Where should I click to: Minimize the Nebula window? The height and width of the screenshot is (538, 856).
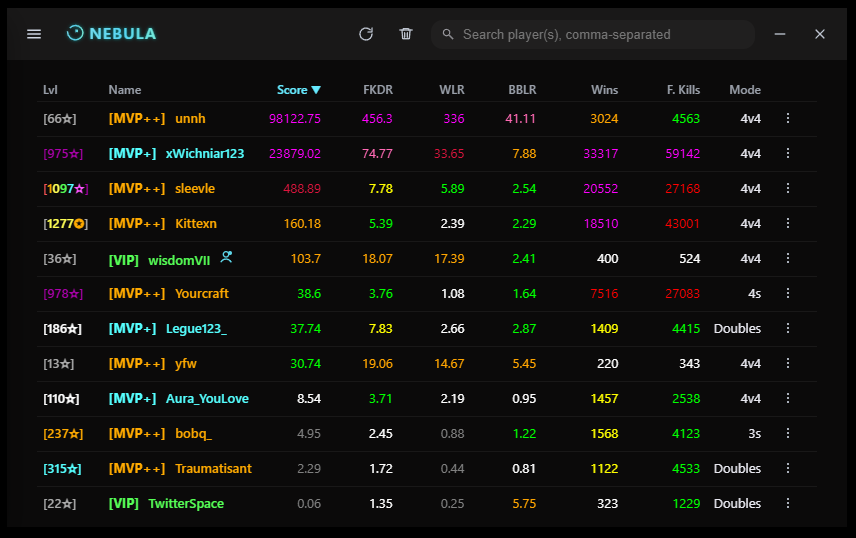pos(780,34)
